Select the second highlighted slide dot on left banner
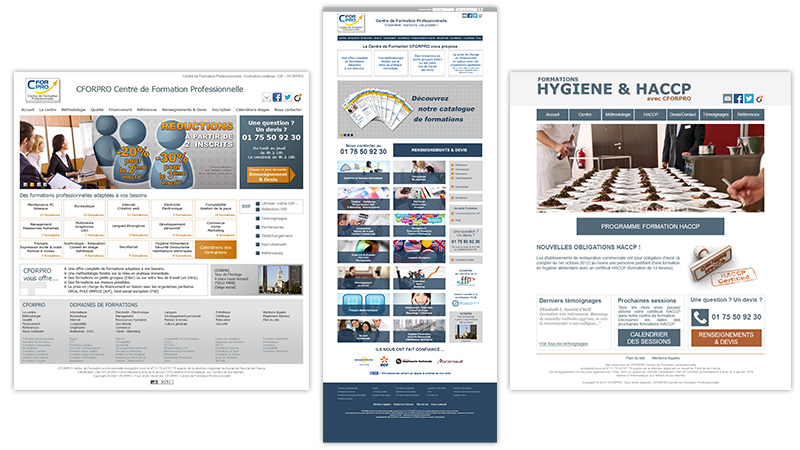The height and width of the screenshot is (450, 800). [x=31, y=185]
